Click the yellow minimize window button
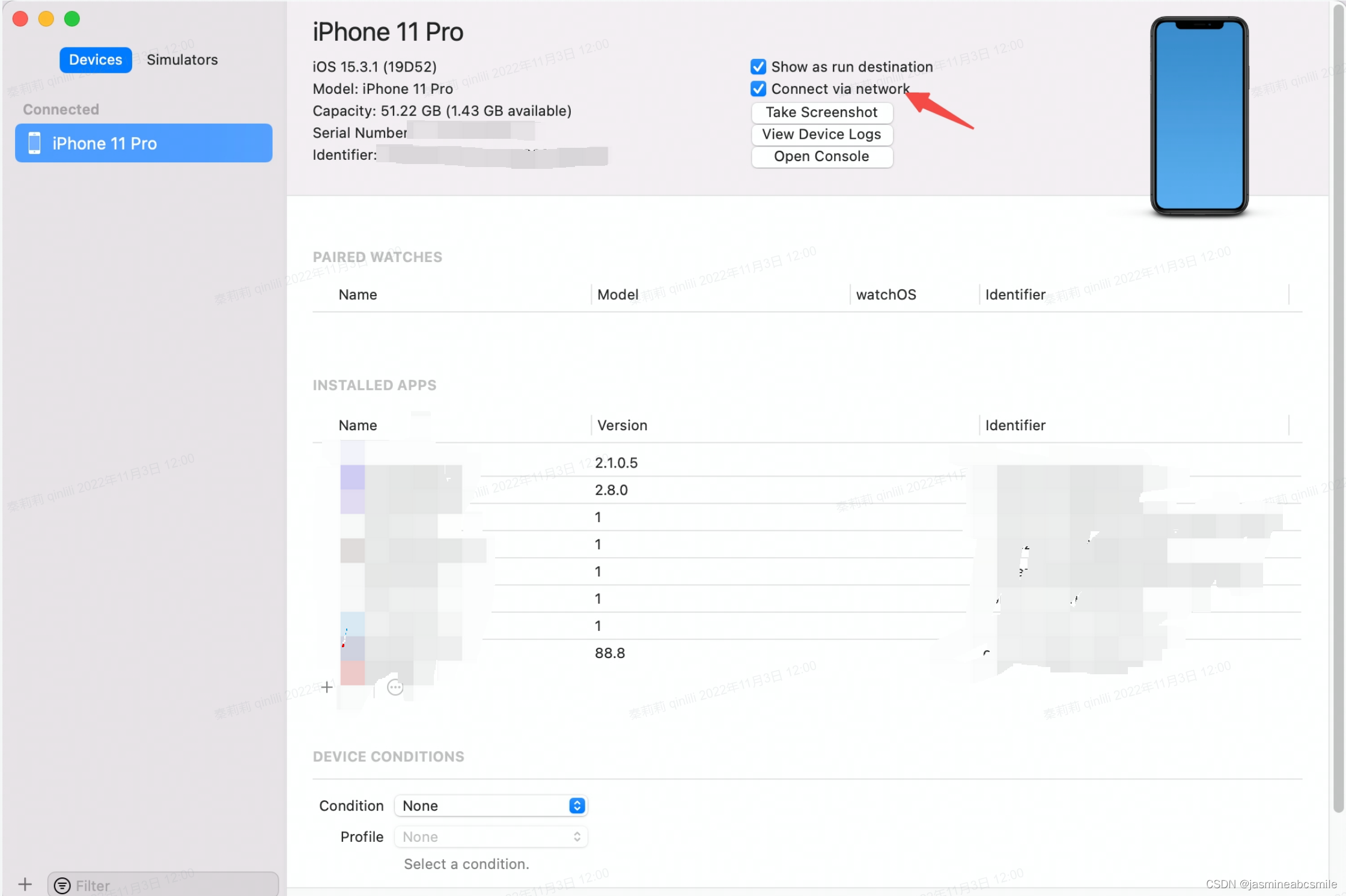1346x896 pixels. (46, 19)
